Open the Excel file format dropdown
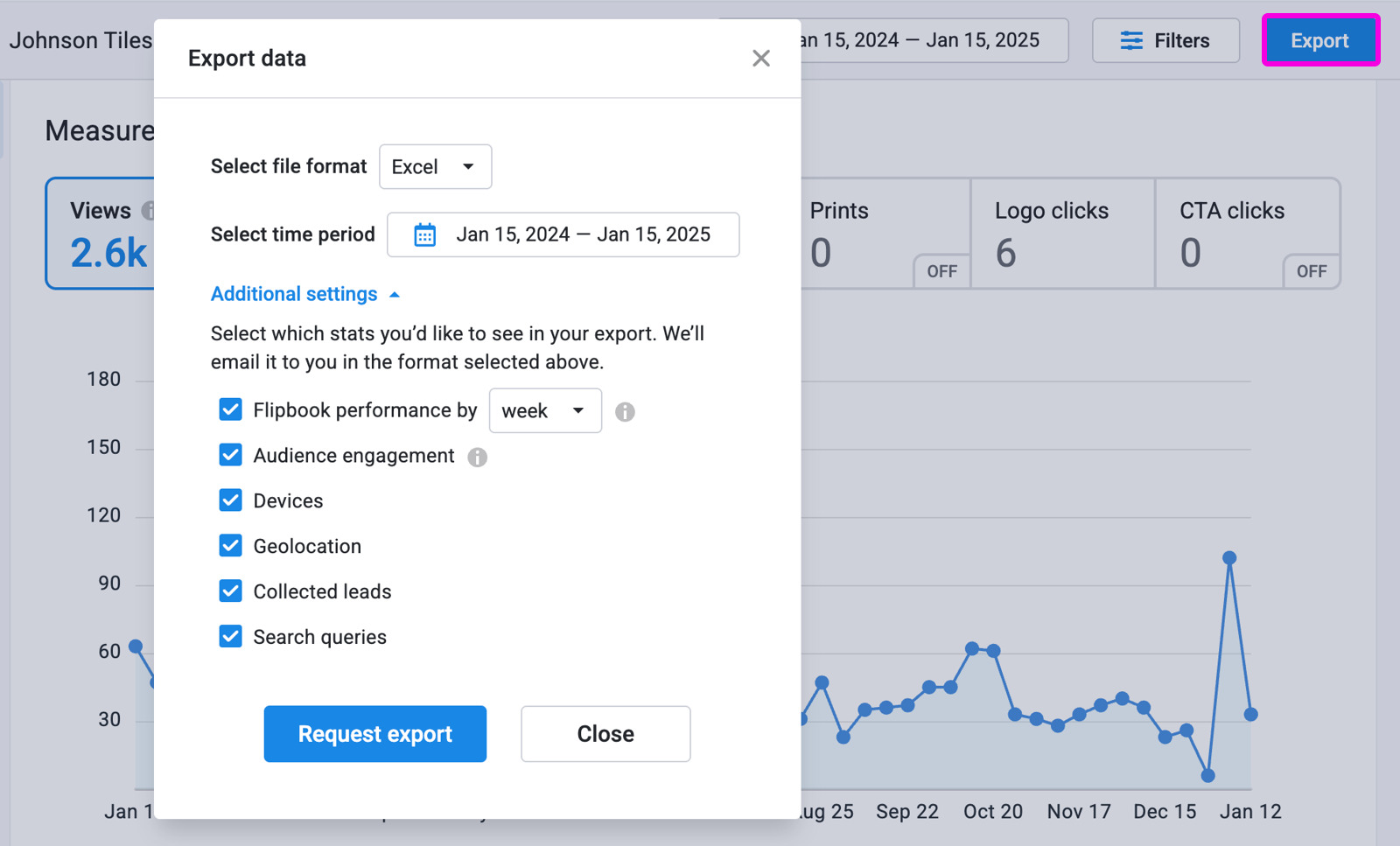This screenshot has width=1400, height=846. coord(435,166)
